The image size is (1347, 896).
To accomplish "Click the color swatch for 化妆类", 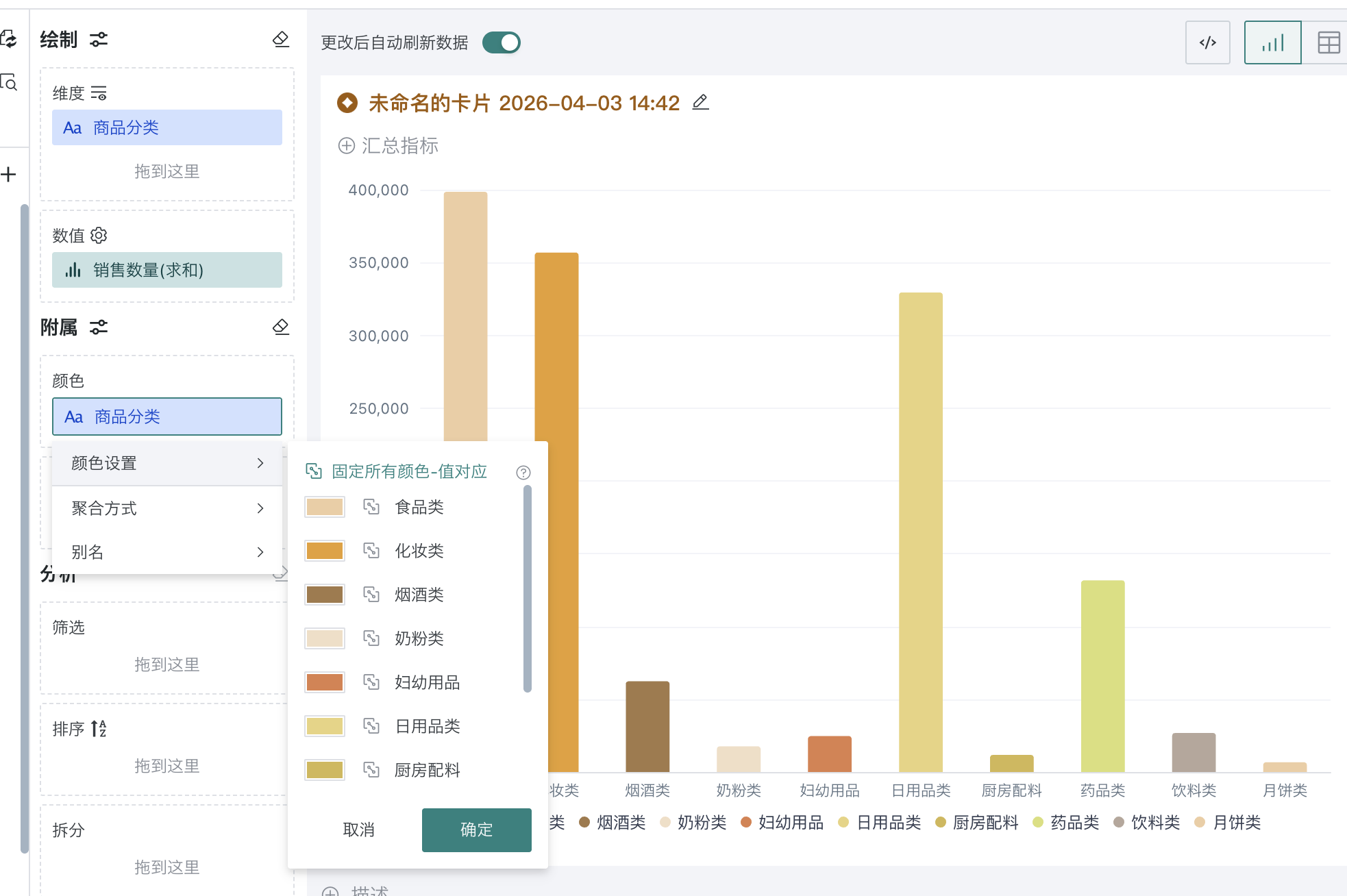I will (x=325, y=551).
